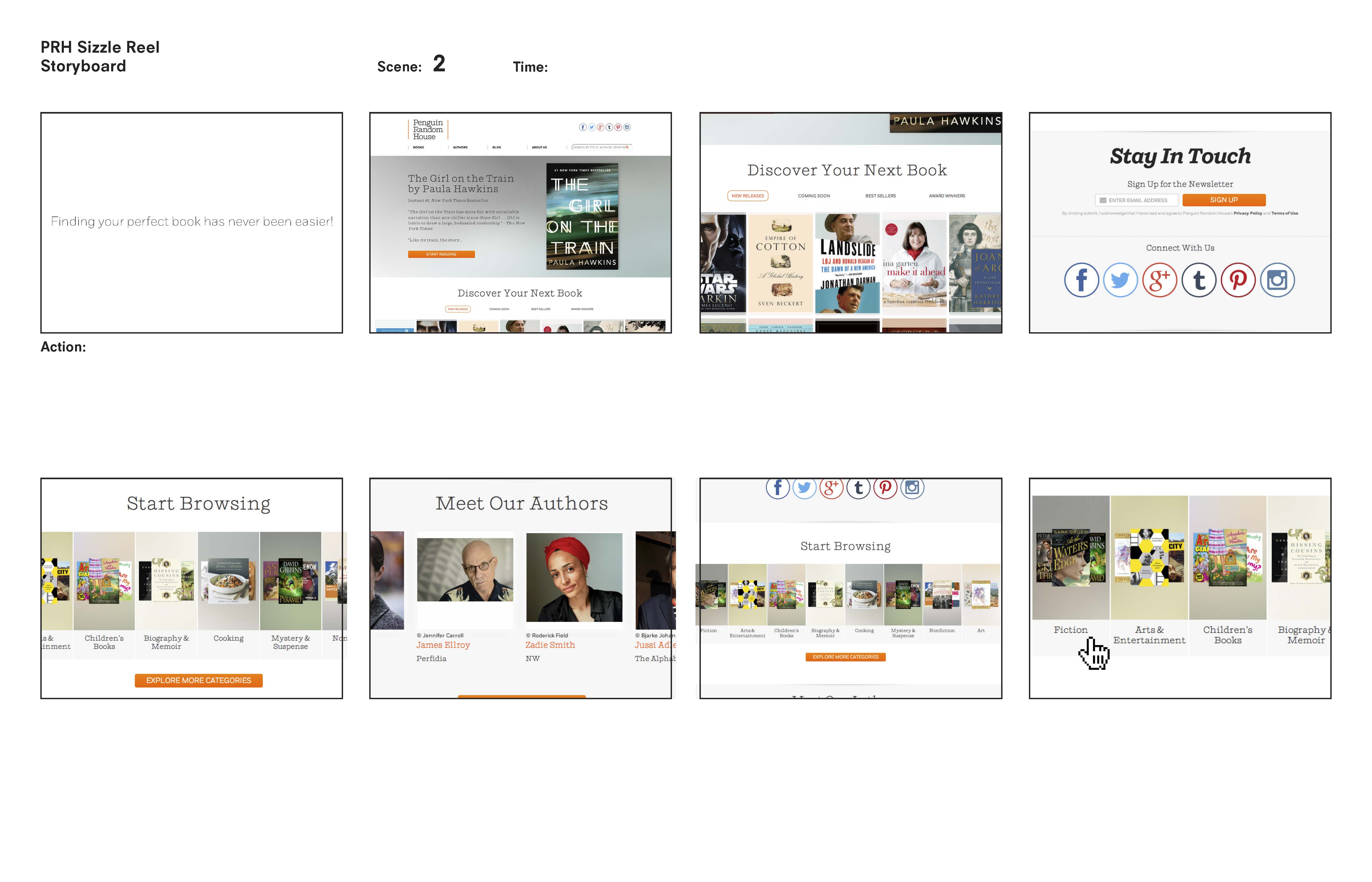This screenshot has height=882, width=1372.
Task: Click the 'PRH Sizzle Reel Storyboard' title
Action: coord(100,56)
